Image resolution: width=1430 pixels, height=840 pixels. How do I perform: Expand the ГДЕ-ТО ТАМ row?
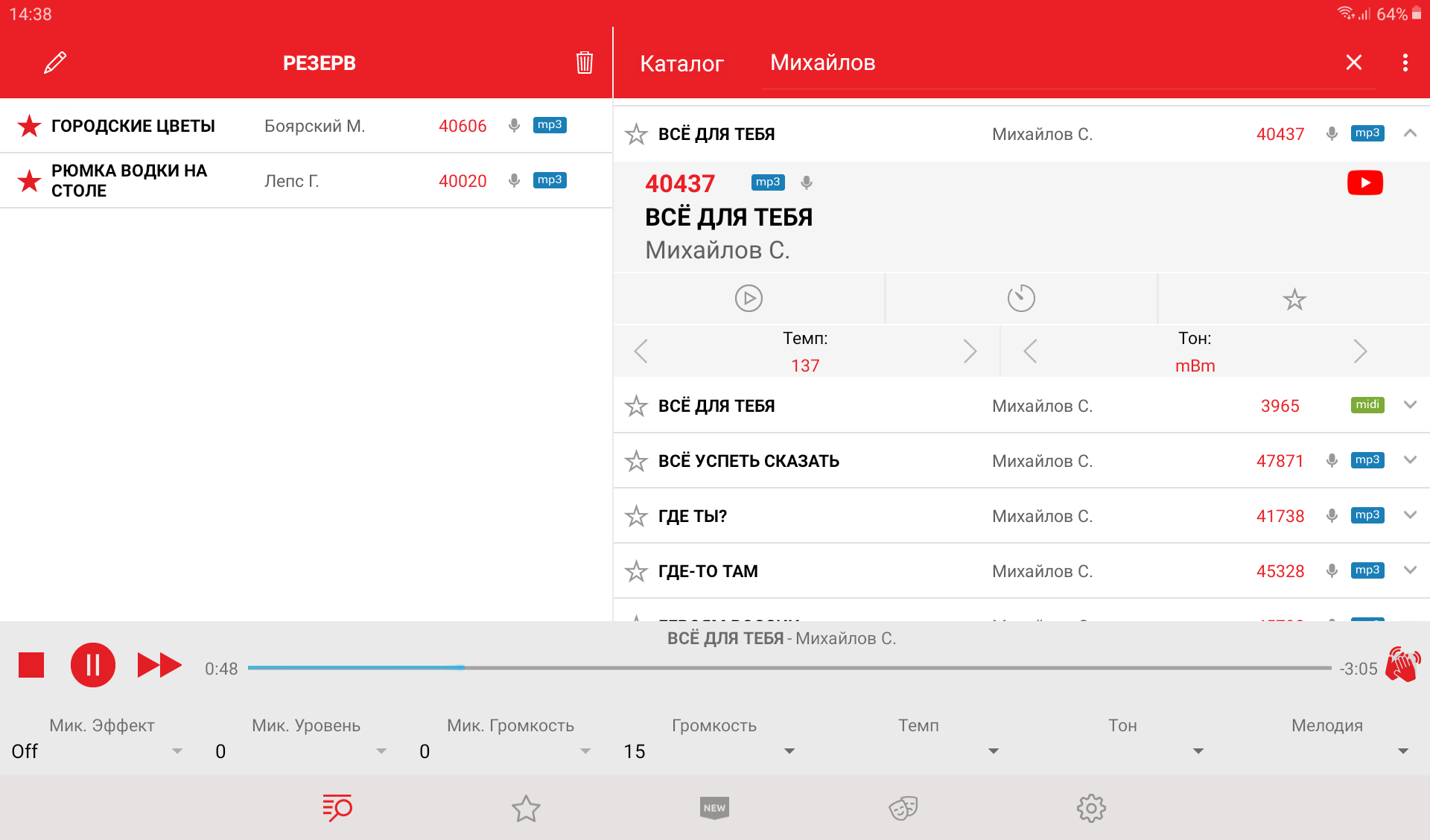[1410, 570]
